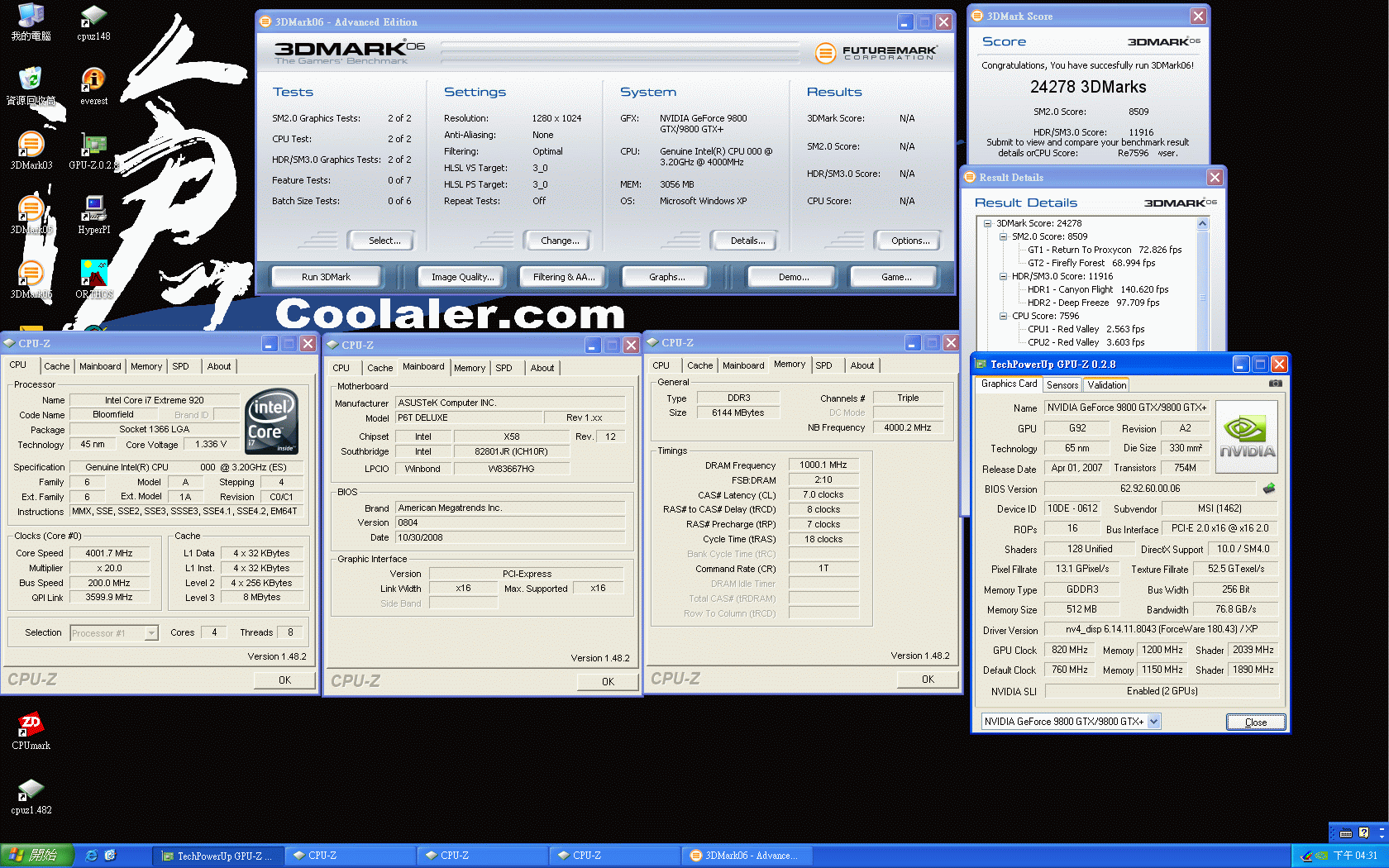Launch Internet Explorer from quick launch
The width and height of the screenshot is (1389, 868).
pyautogui.click(x=92, y=856)
